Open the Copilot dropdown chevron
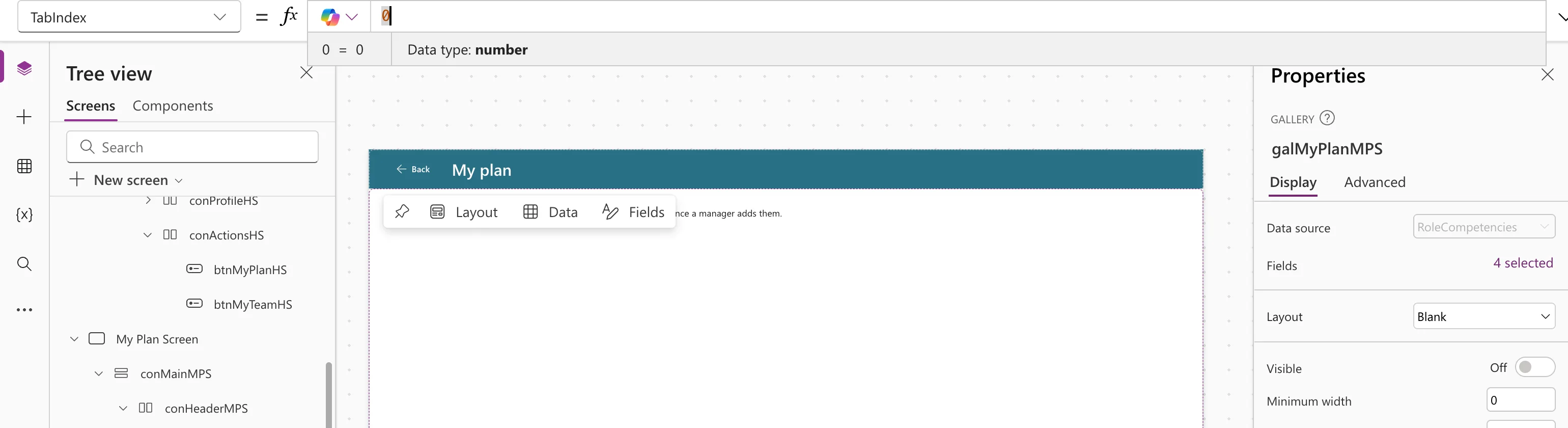Screen dimensions: 1568x428 click(x=352, y=17)
